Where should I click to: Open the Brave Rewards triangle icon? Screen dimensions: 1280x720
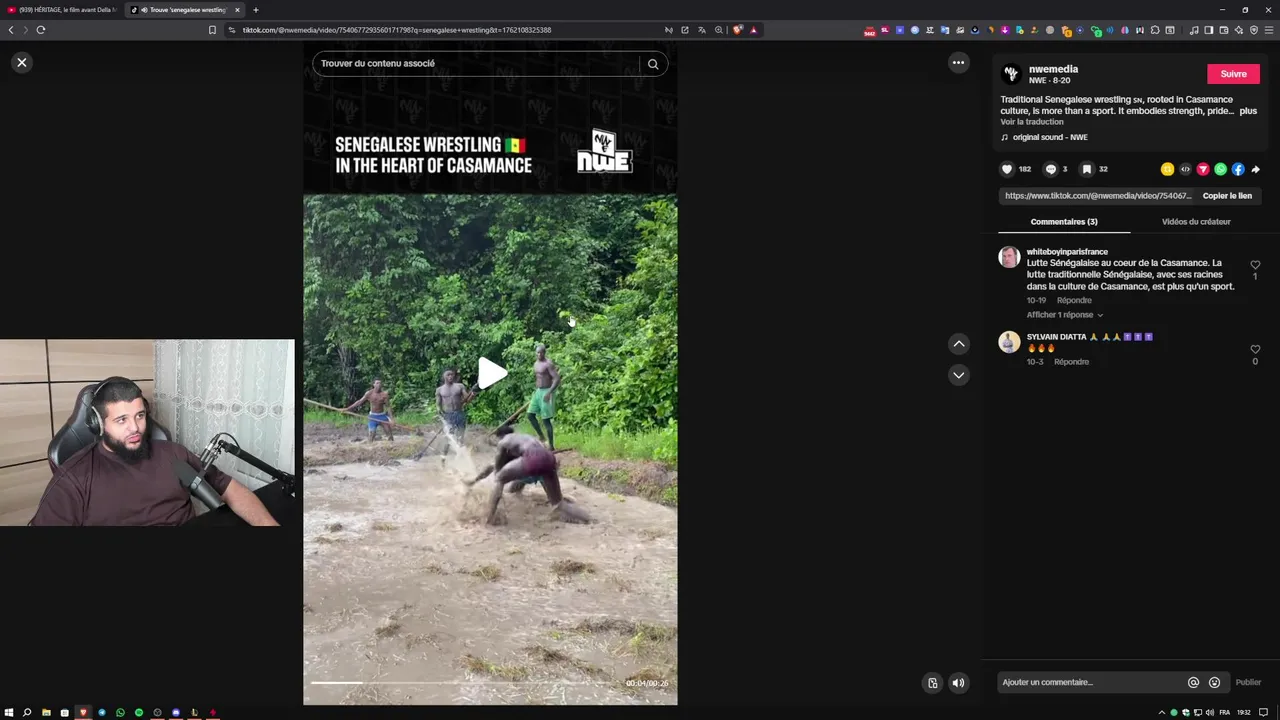753,30
